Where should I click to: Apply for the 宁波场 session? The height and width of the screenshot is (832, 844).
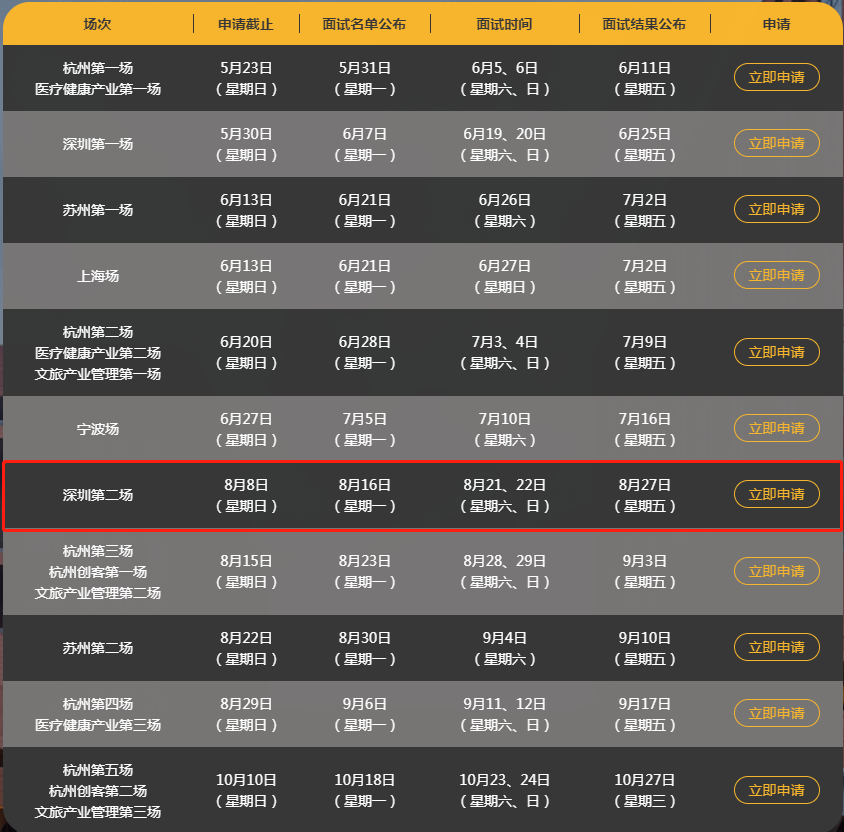click(776, 428)
